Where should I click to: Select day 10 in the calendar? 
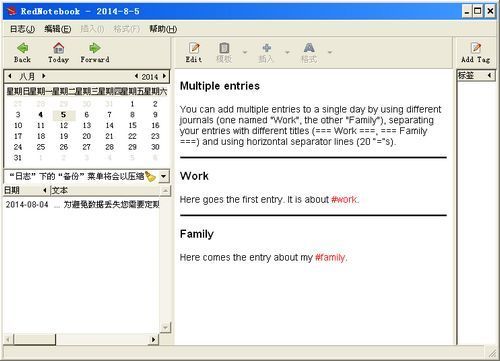coord(18,125)
